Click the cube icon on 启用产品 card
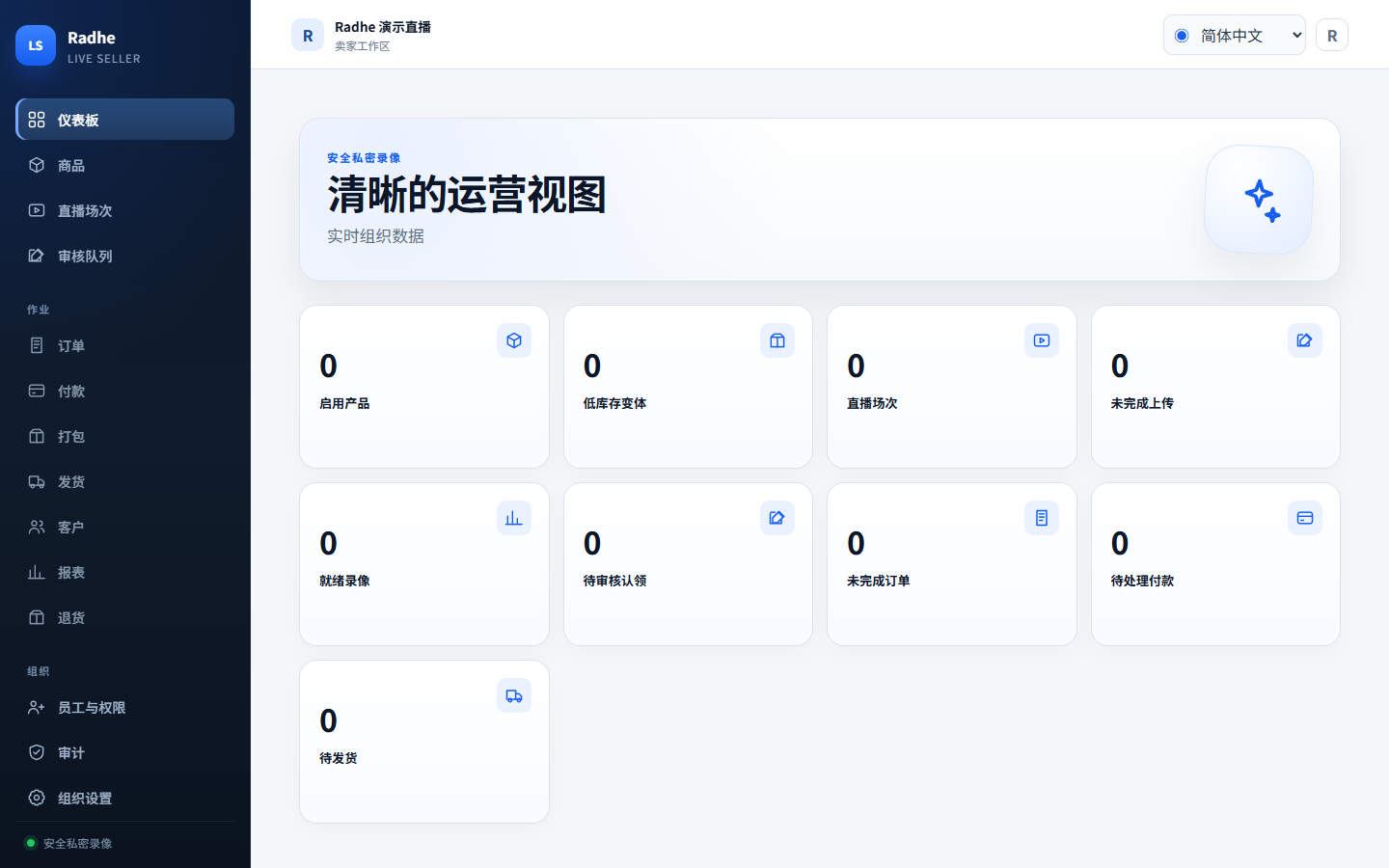Viewport: 1389px width, 868px height. tap(514, 340)
